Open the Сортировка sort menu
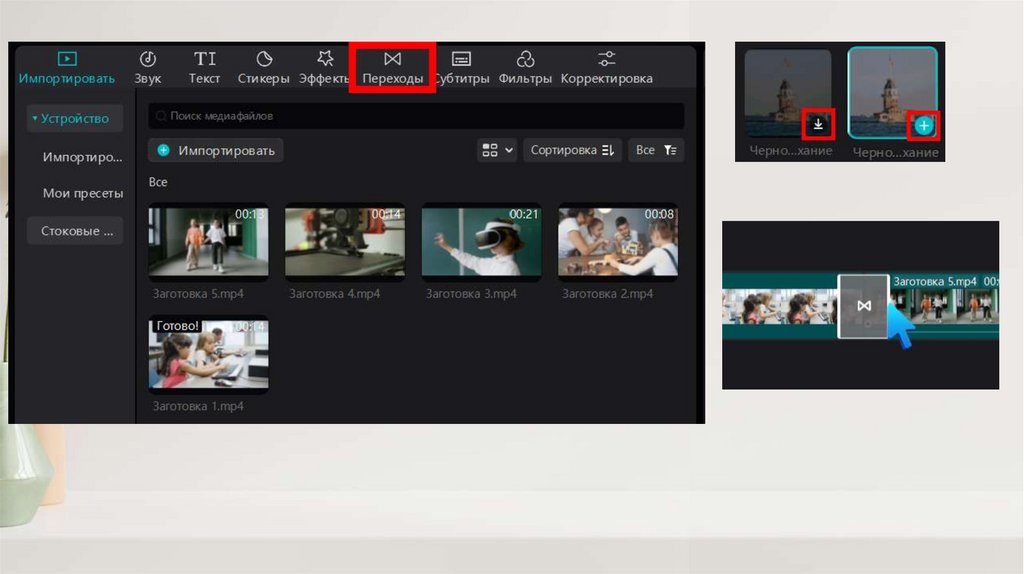Image resolution: width=1024 pixels, height=574 pixels. coord(572,150)
